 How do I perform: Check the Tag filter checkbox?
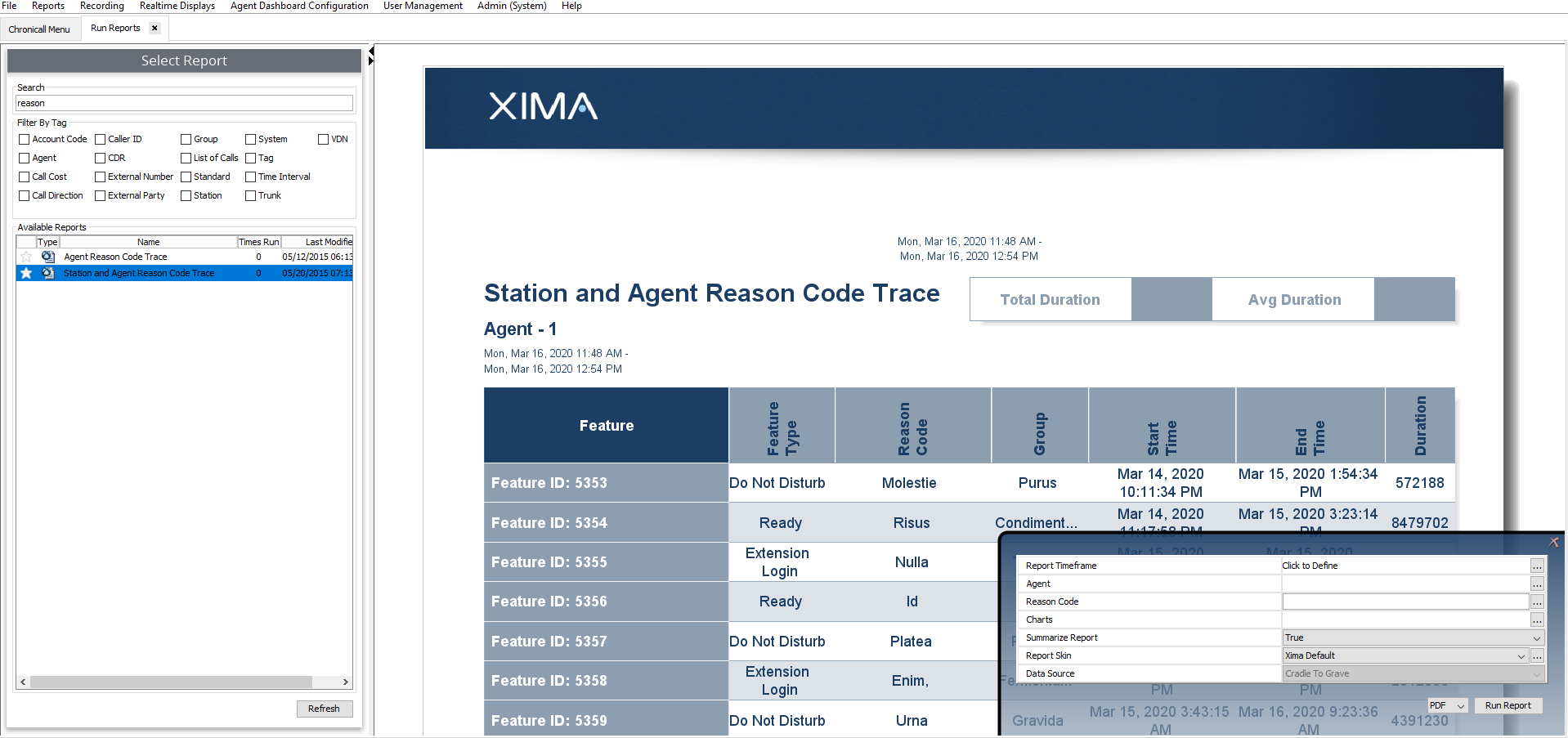coord(251,158)
